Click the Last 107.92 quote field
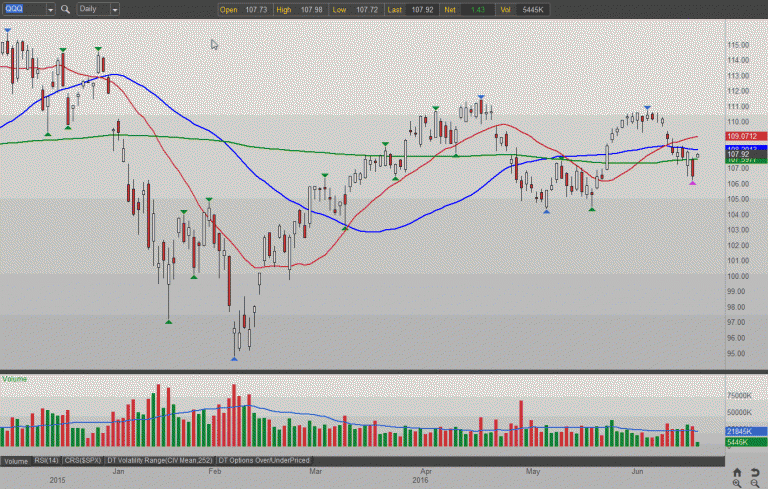This screenshot has height=489, width=768. pyautogui.click(x=410, y=10)
